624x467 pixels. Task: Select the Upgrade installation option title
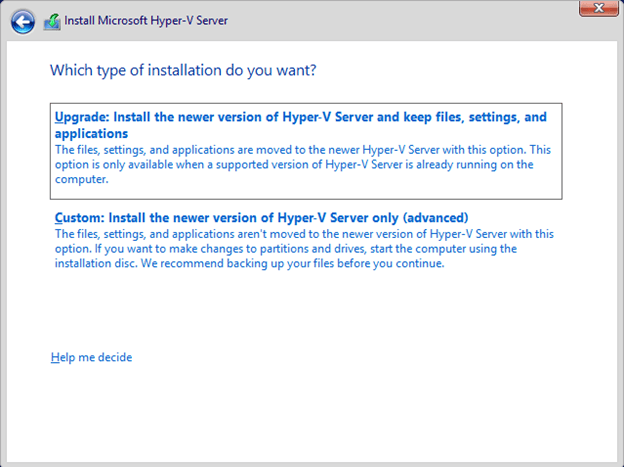coord(300,117)
